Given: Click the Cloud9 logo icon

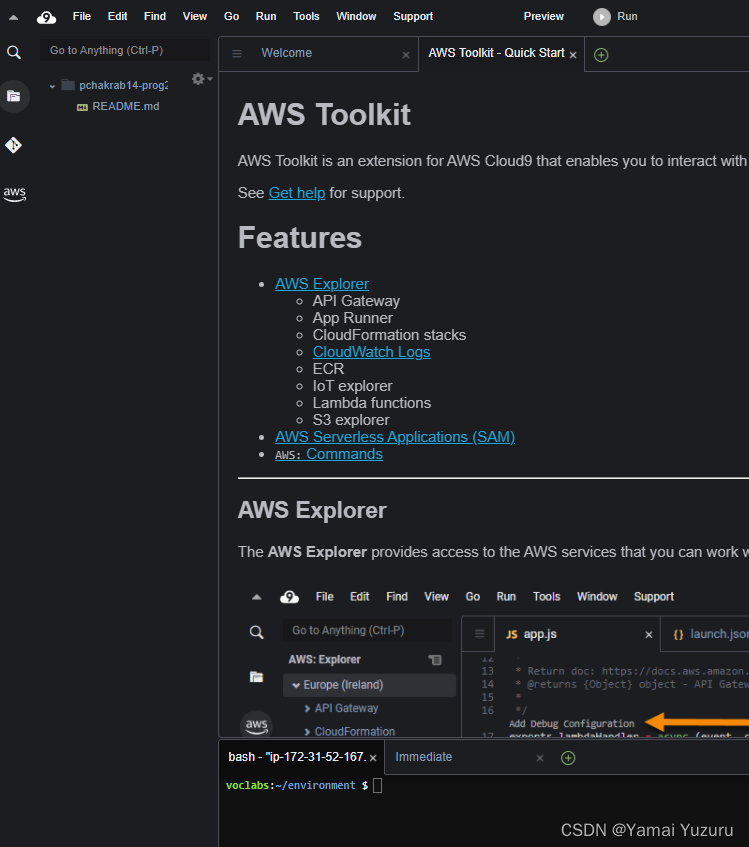Looking at the screenshot, I should tap(46, 17).
